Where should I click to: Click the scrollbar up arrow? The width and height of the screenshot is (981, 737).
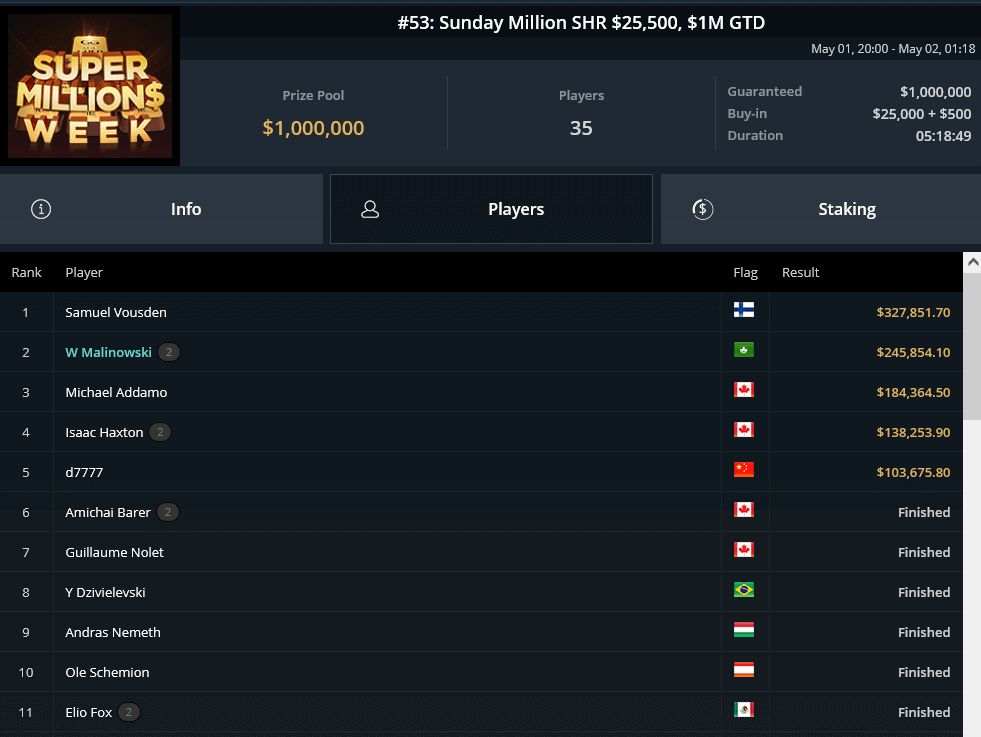[x=972, y=262]
